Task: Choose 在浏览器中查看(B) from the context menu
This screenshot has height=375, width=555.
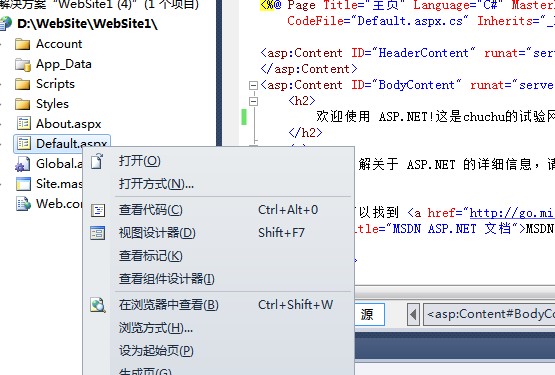Action: point(219,305)
